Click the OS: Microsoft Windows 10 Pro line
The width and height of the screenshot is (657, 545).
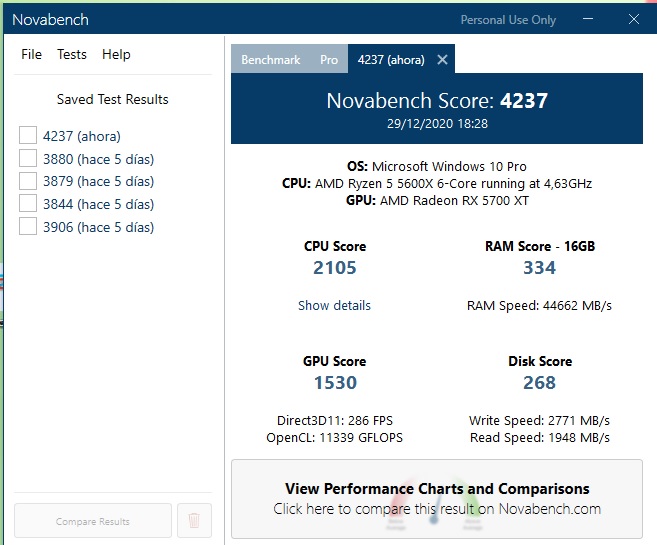(437, 167)
